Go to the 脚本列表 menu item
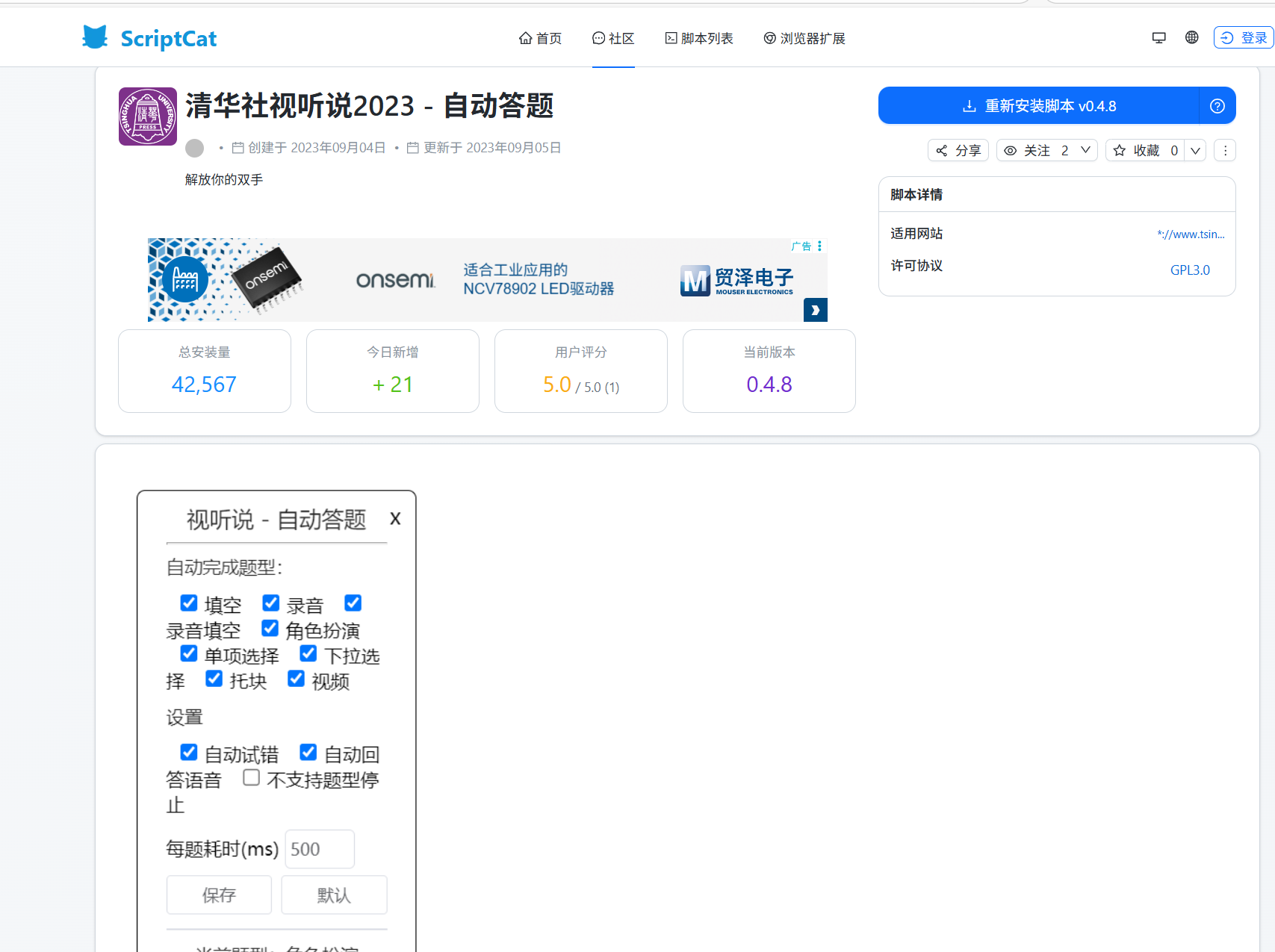This screenshot has height=952, width=1275. [699, 38]
